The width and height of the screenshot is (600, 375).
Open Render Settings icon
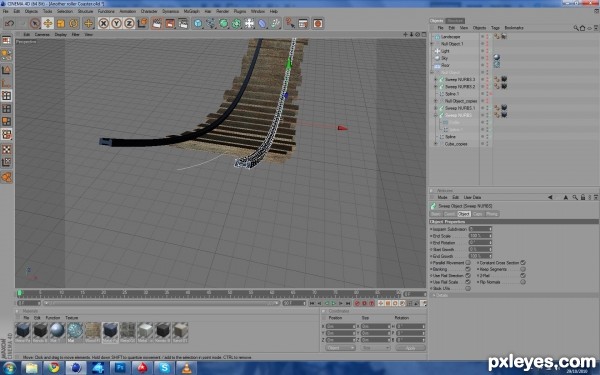coord(183,24)
